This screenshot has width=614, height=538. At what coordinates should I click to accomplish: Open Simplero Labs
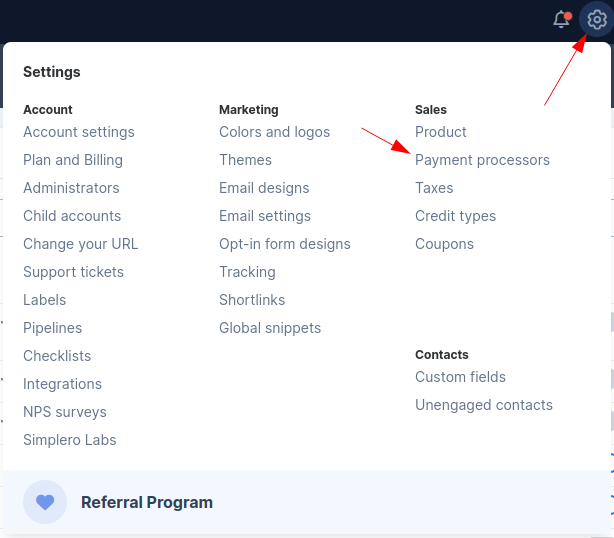tap(70, 440)
